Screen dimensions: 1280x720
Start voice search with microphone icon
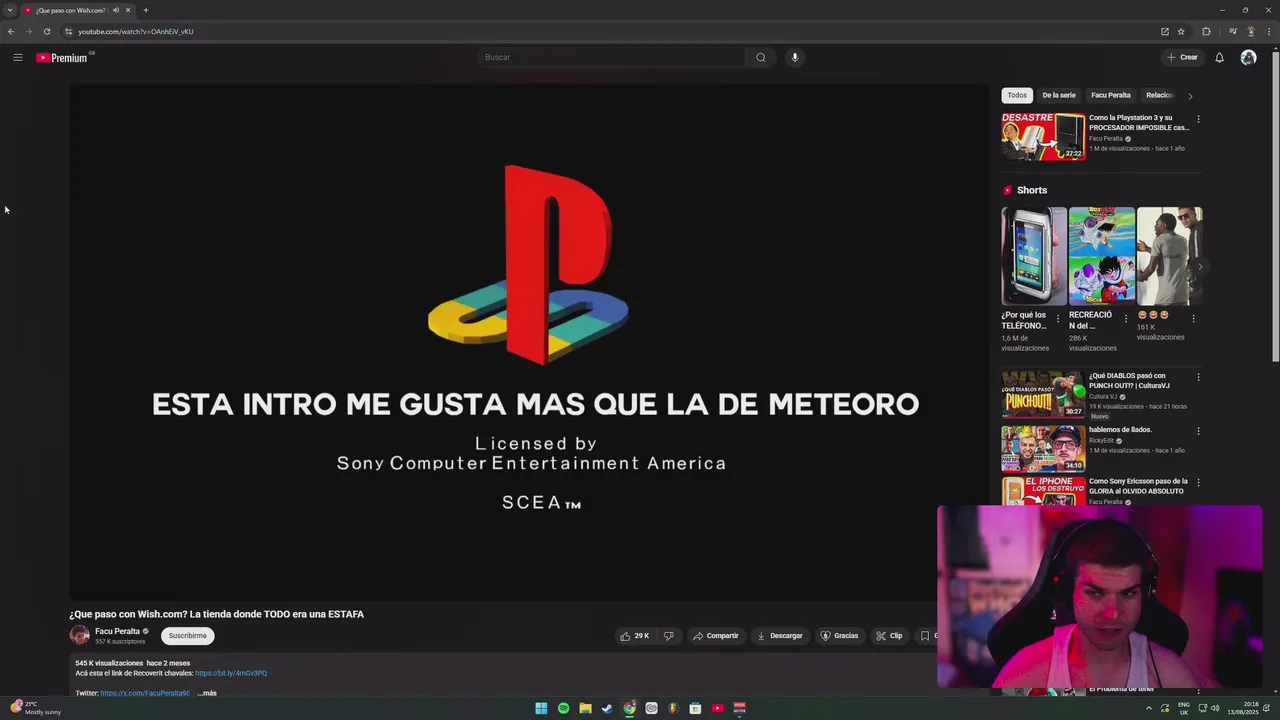tap(795, 57)
